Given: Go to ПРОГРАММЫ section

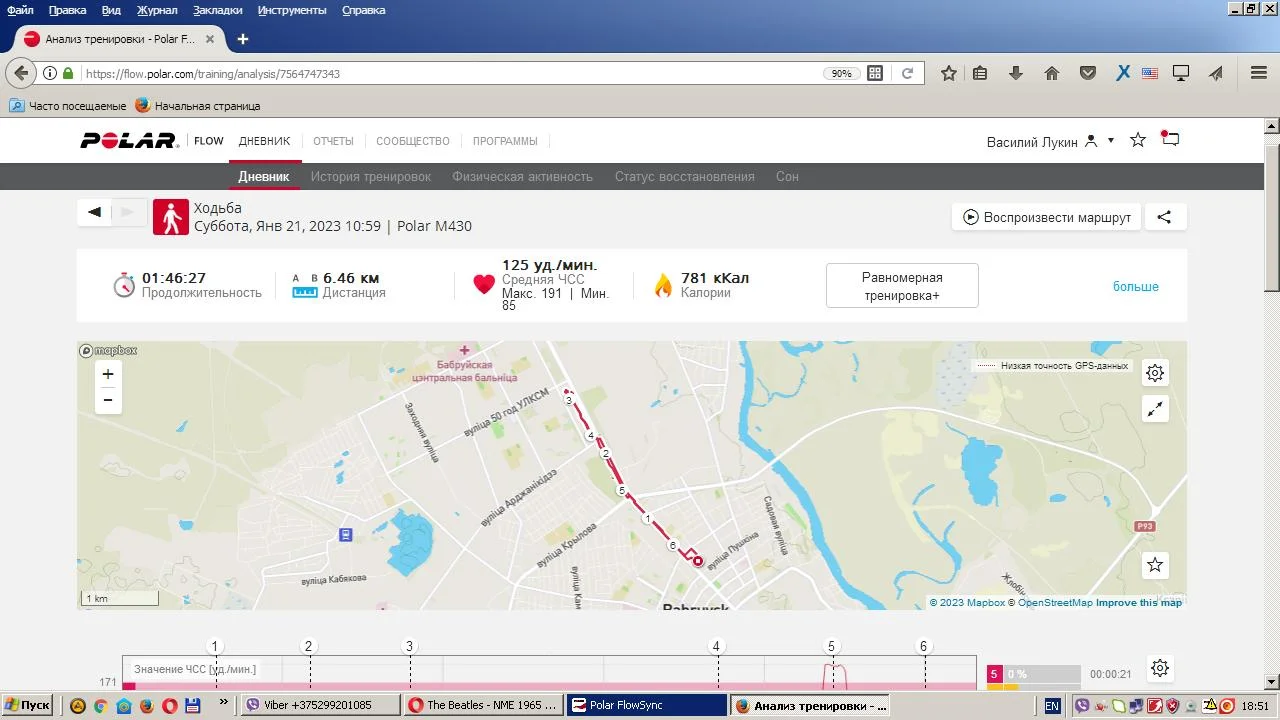Looking at the screenshot, I should 505,141.
